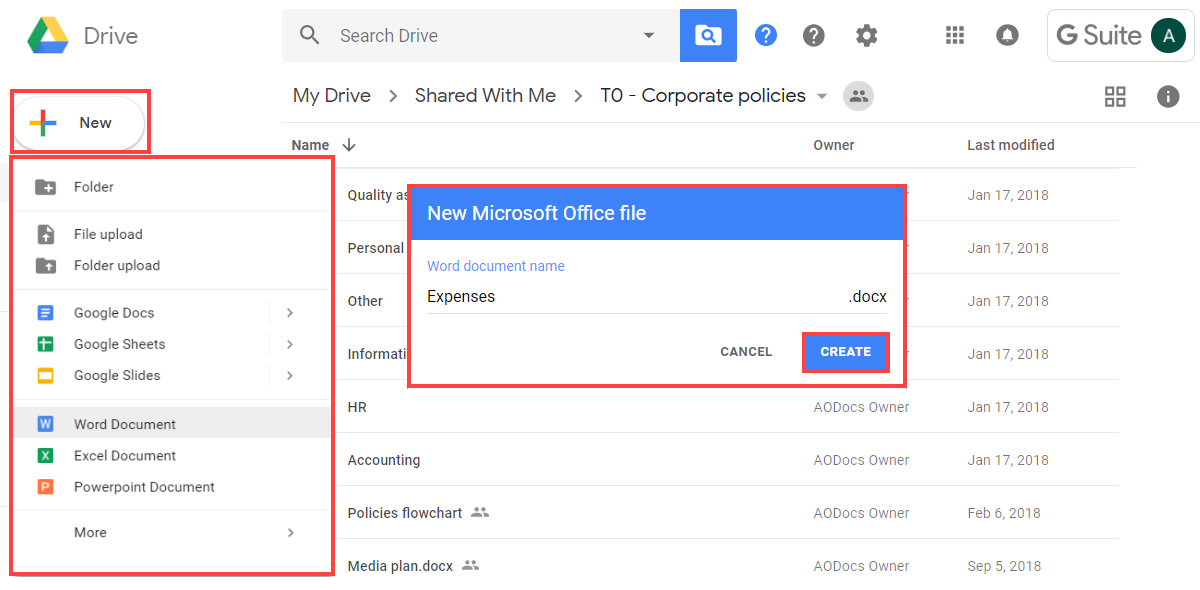
Task: Open the More submenu entry
Action: coord(172,533)
